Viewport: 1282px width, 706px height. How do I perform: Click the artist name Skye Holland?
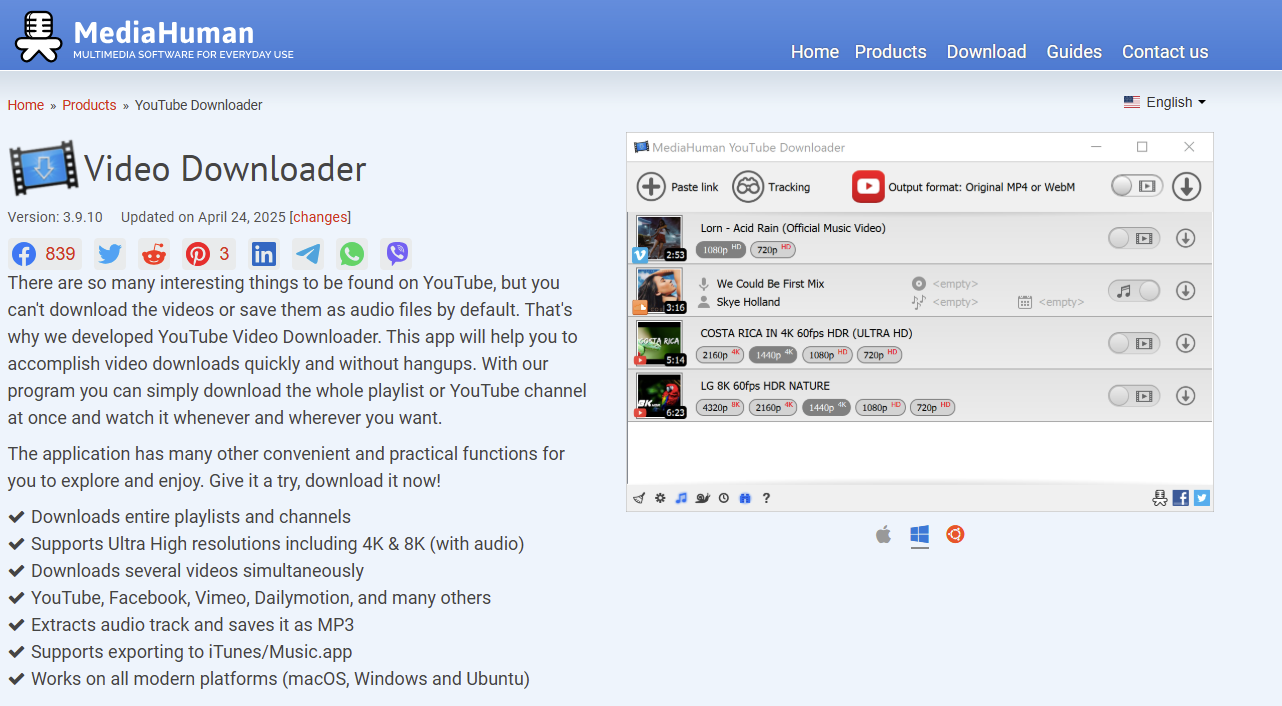point(748,302)
